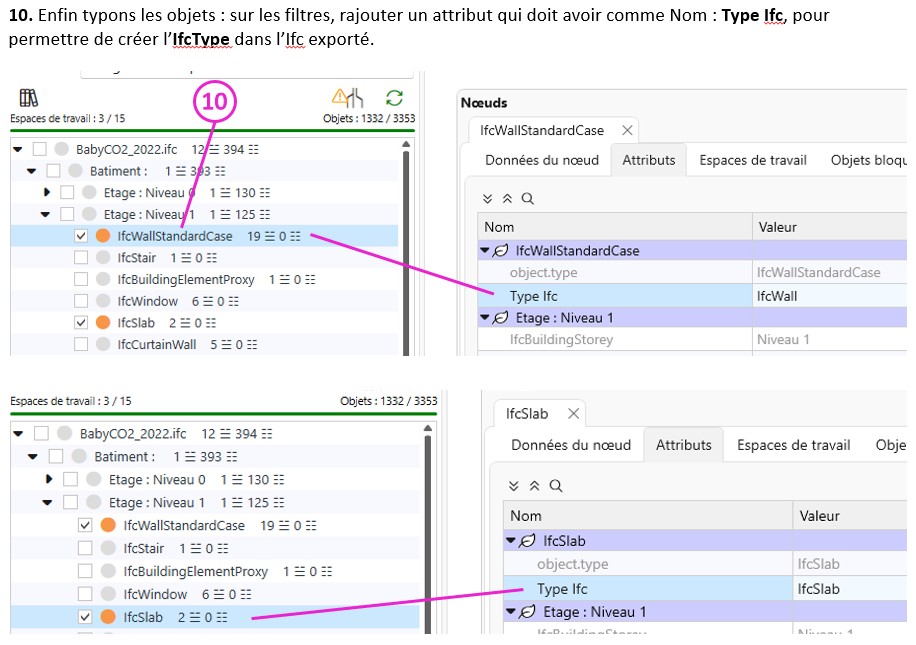Viewport: 916px width, 645px height.
Task: Click the yellow warning triangle icon
Action: click(340, 97)
